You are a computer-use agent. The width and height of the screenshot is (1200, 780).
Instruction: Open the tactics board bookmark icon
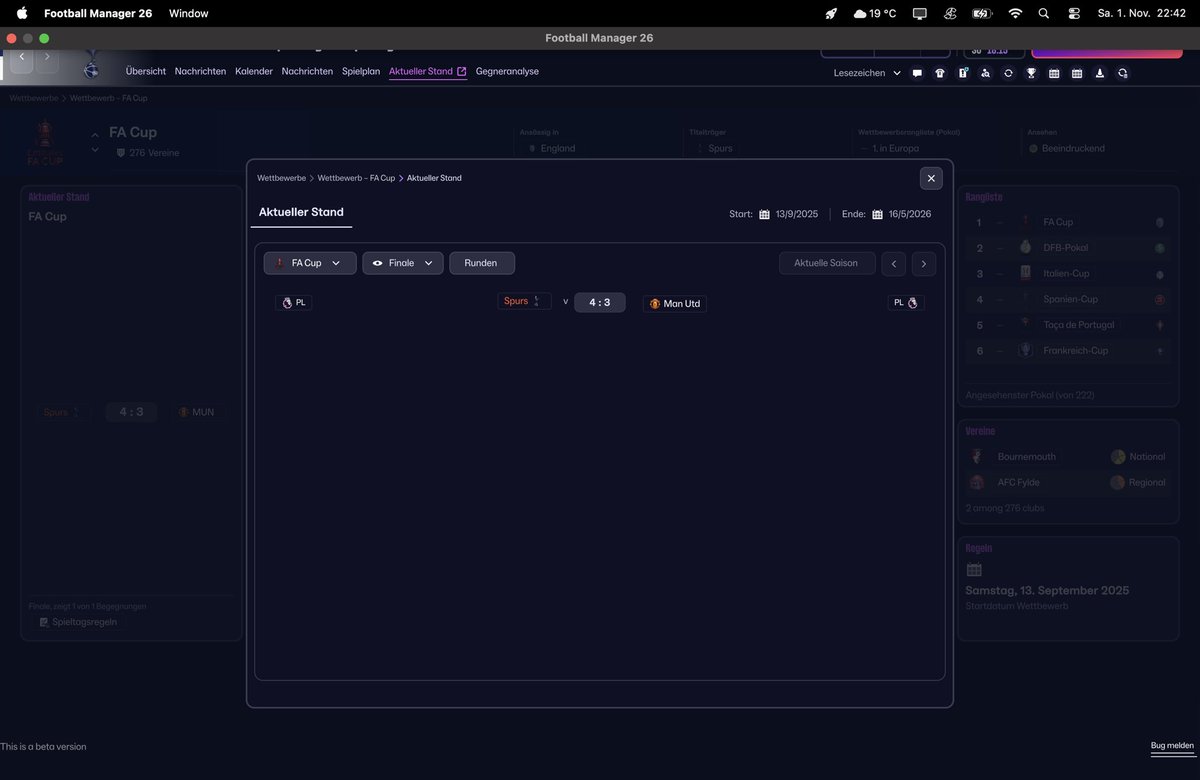[x=963, y=73]
